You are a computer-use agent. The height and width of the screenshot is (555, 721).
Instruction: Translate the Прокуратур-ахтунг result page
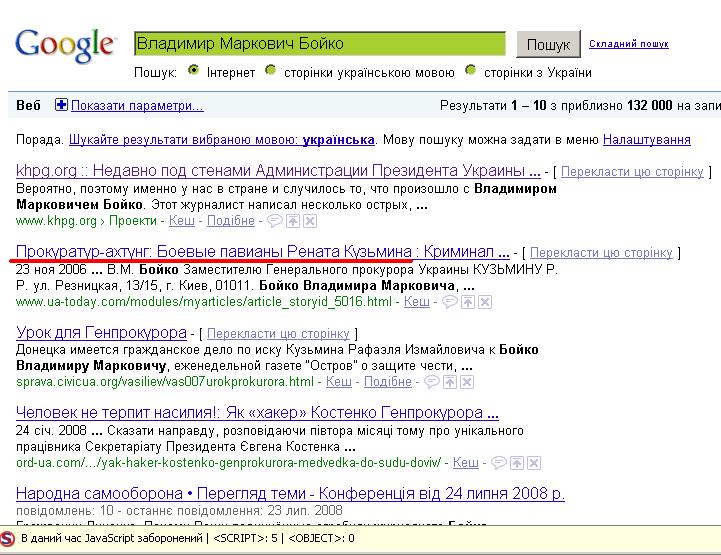pos(601,253)
